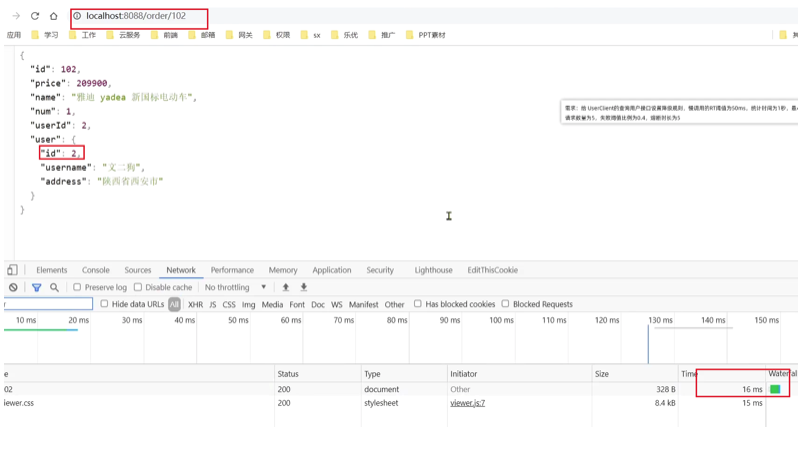
Task: Reload the page with the refresh icon
Action: point(35,16)
